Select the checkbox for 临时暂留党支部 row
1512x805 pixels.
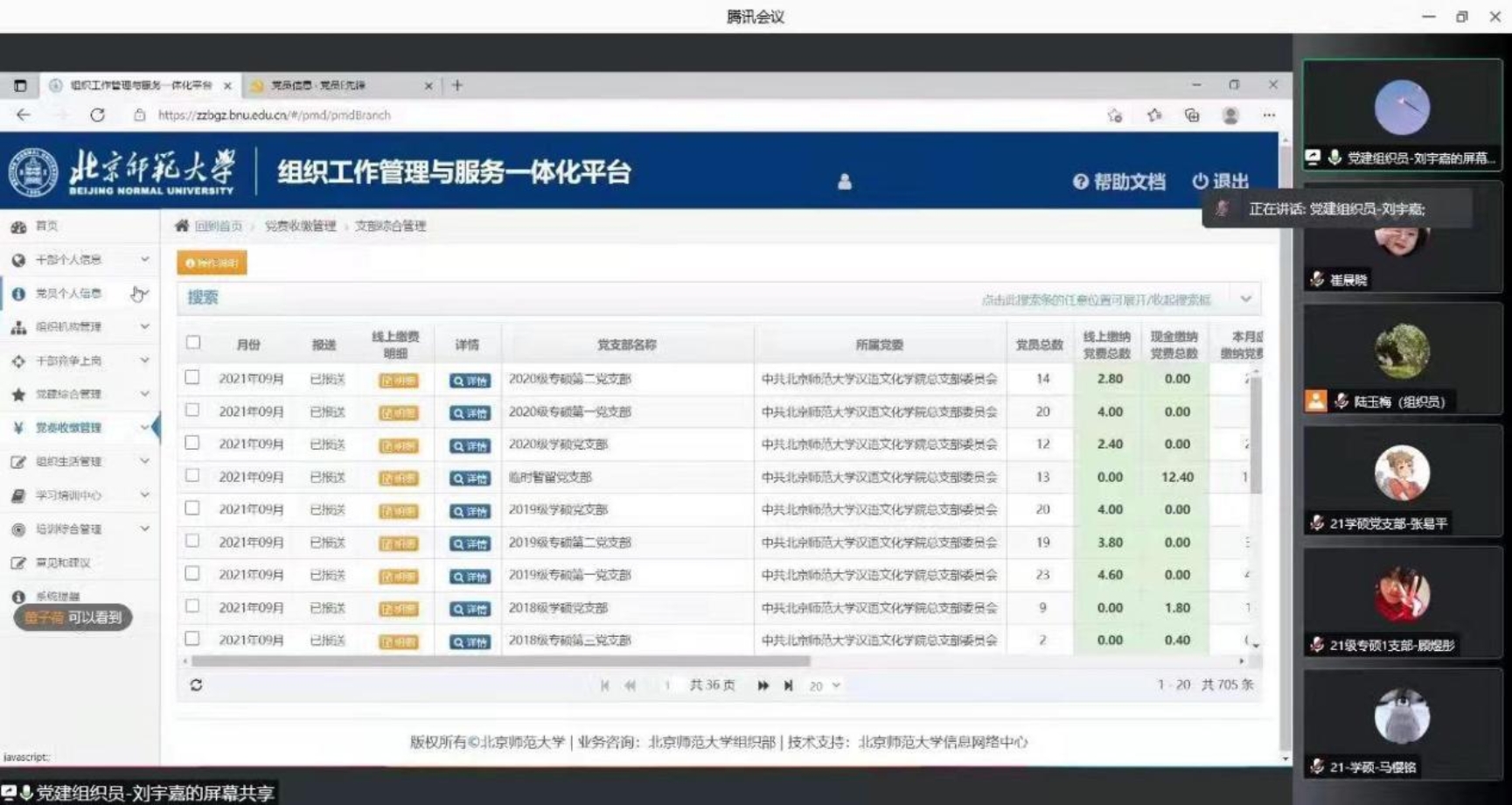193,477
